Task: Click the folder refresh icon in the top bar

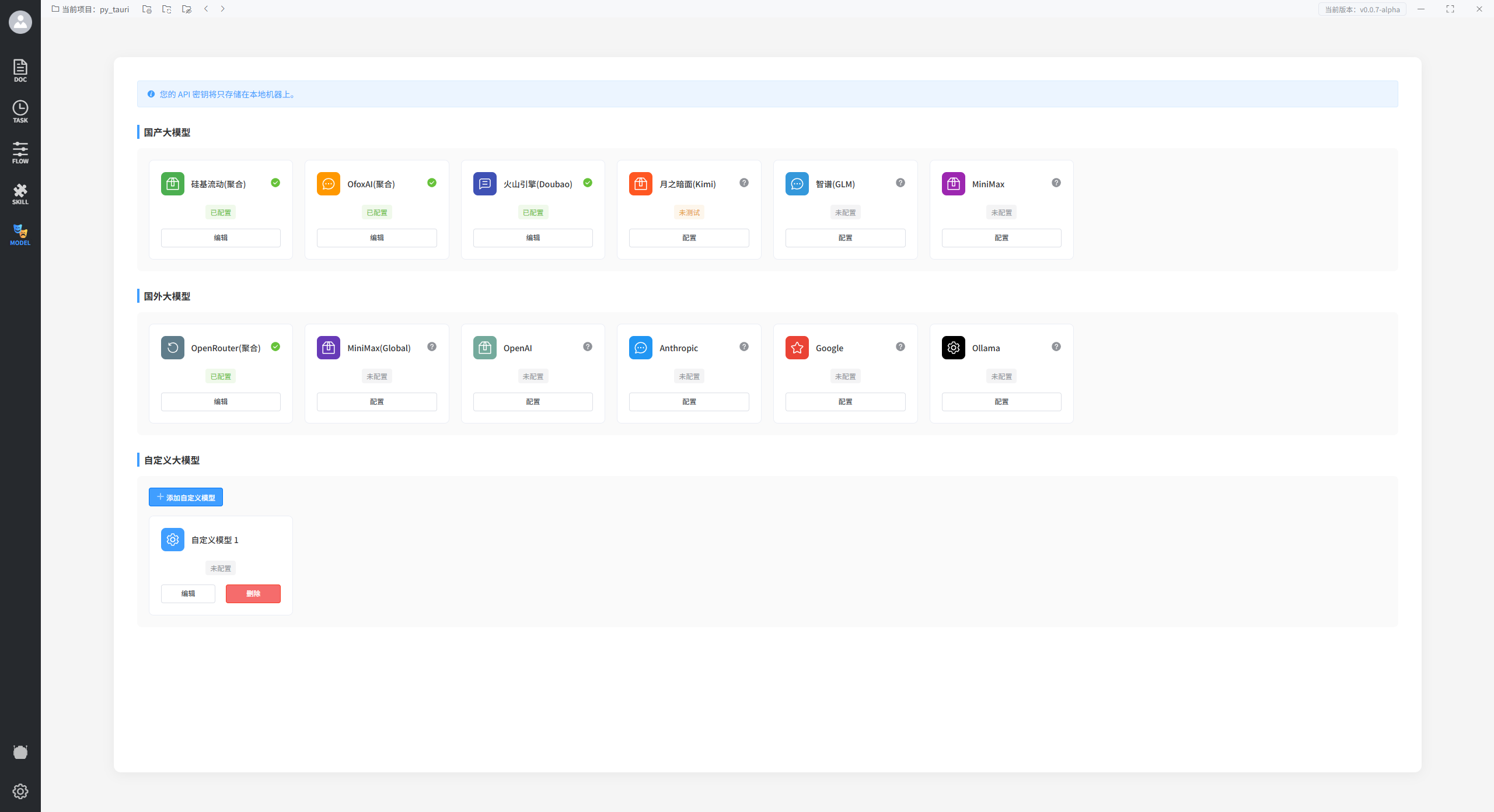Action: pos(167,9)
